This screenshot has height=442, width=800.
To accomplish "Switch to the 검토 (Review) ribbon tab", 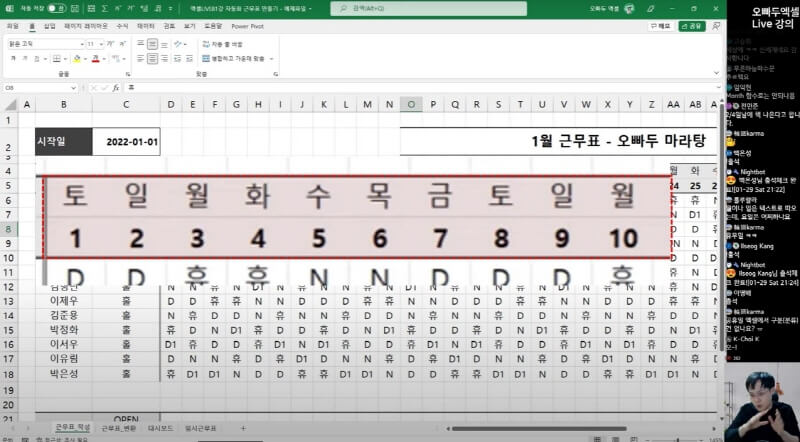I will [169, 26].
